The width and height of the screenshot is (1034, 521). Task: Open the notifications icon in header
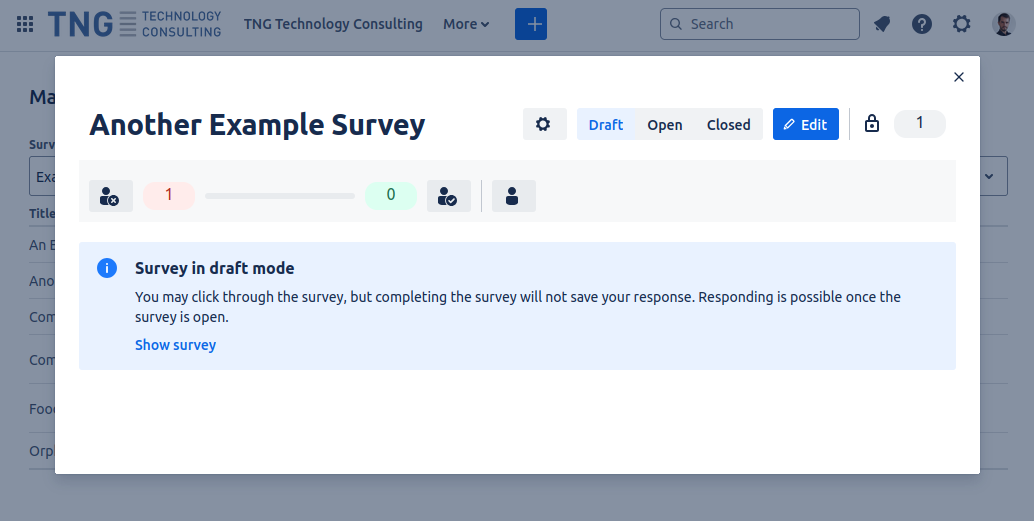pyautogui.click(x=882, y=24)
